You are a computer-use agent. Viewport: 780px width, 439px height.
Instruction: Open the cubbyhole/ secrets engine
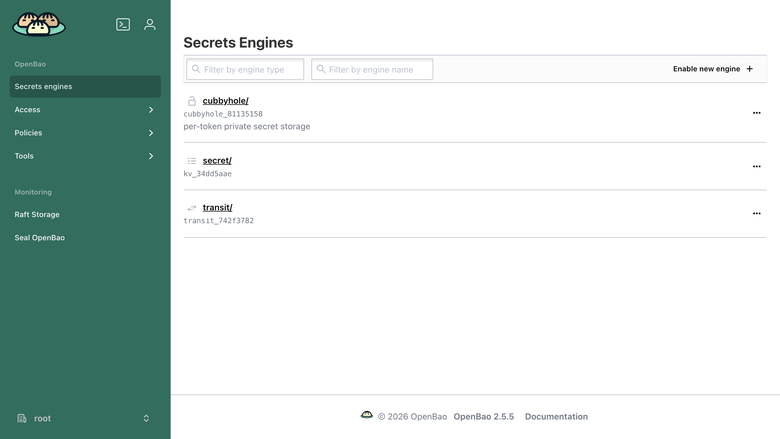[x=225, y=100]
